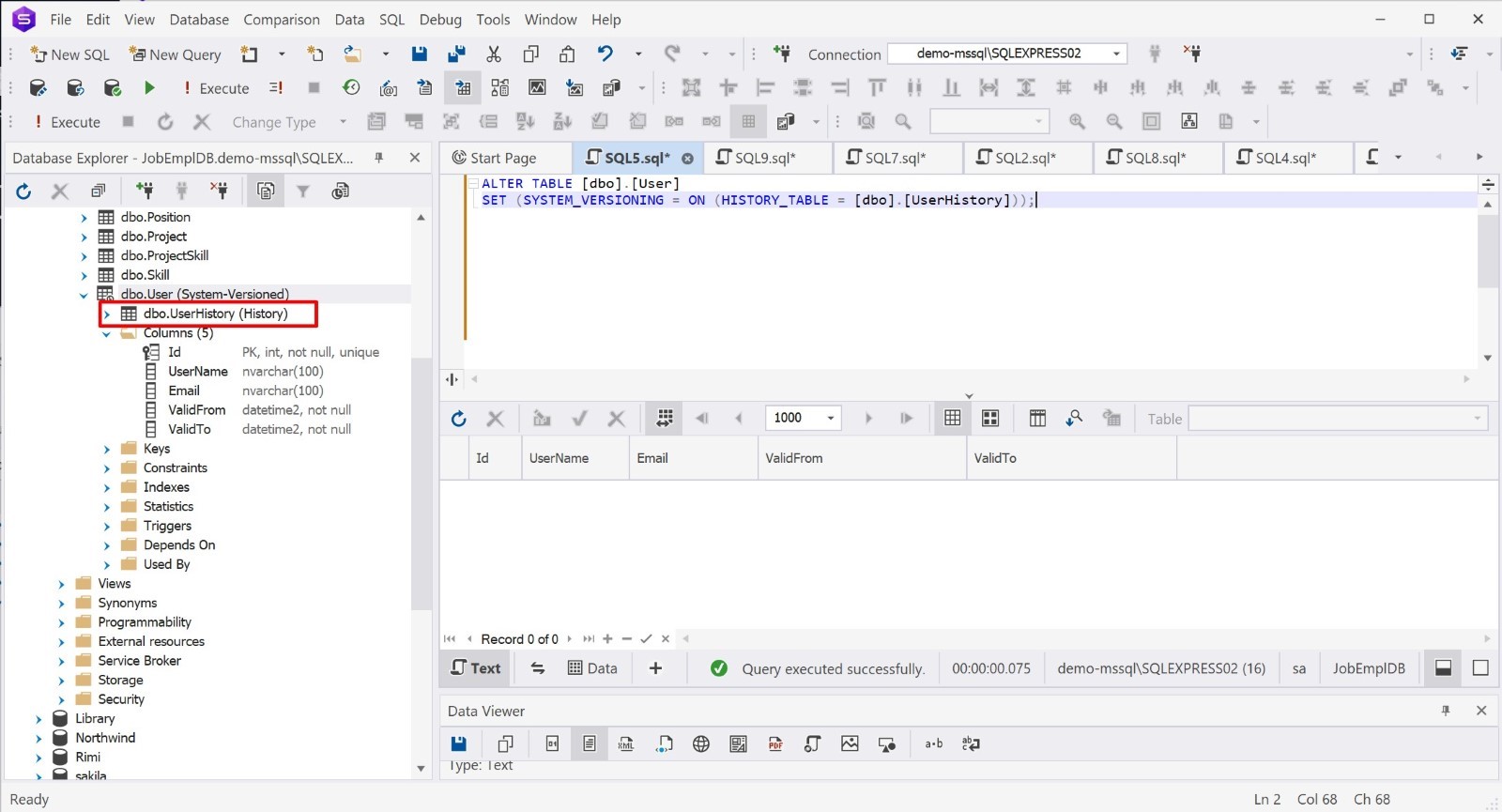
Task: Click XML view icon in Data Viewer
Action: coord(626,744)
